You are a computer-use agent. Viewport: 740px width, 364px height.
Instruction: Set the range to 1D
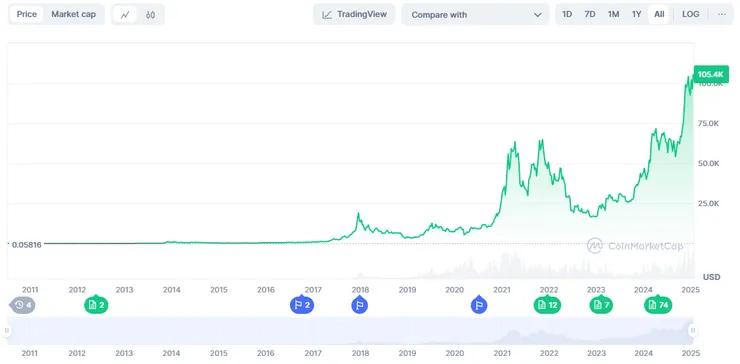(x=567, y=14)
